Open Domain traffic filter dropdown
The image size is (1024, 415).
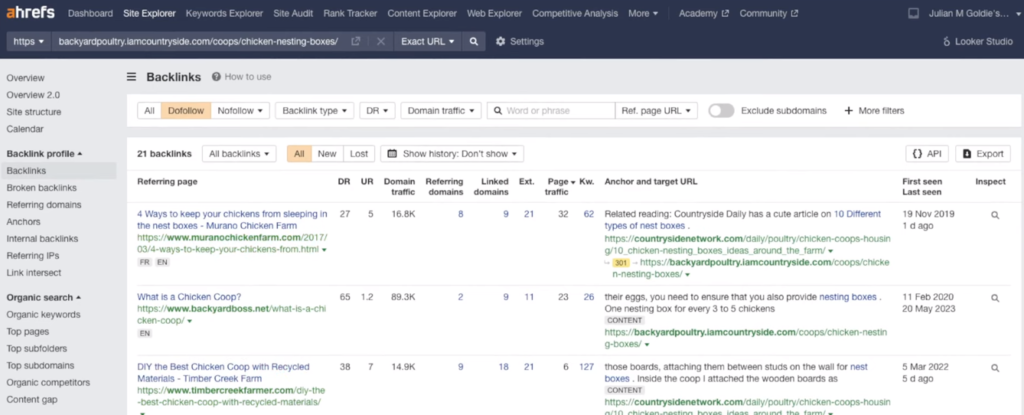[441, 110]
